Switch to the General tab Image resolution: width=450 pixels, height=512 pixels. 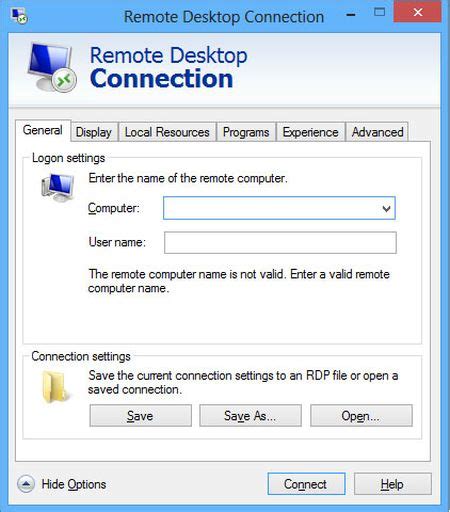(43, 130)
